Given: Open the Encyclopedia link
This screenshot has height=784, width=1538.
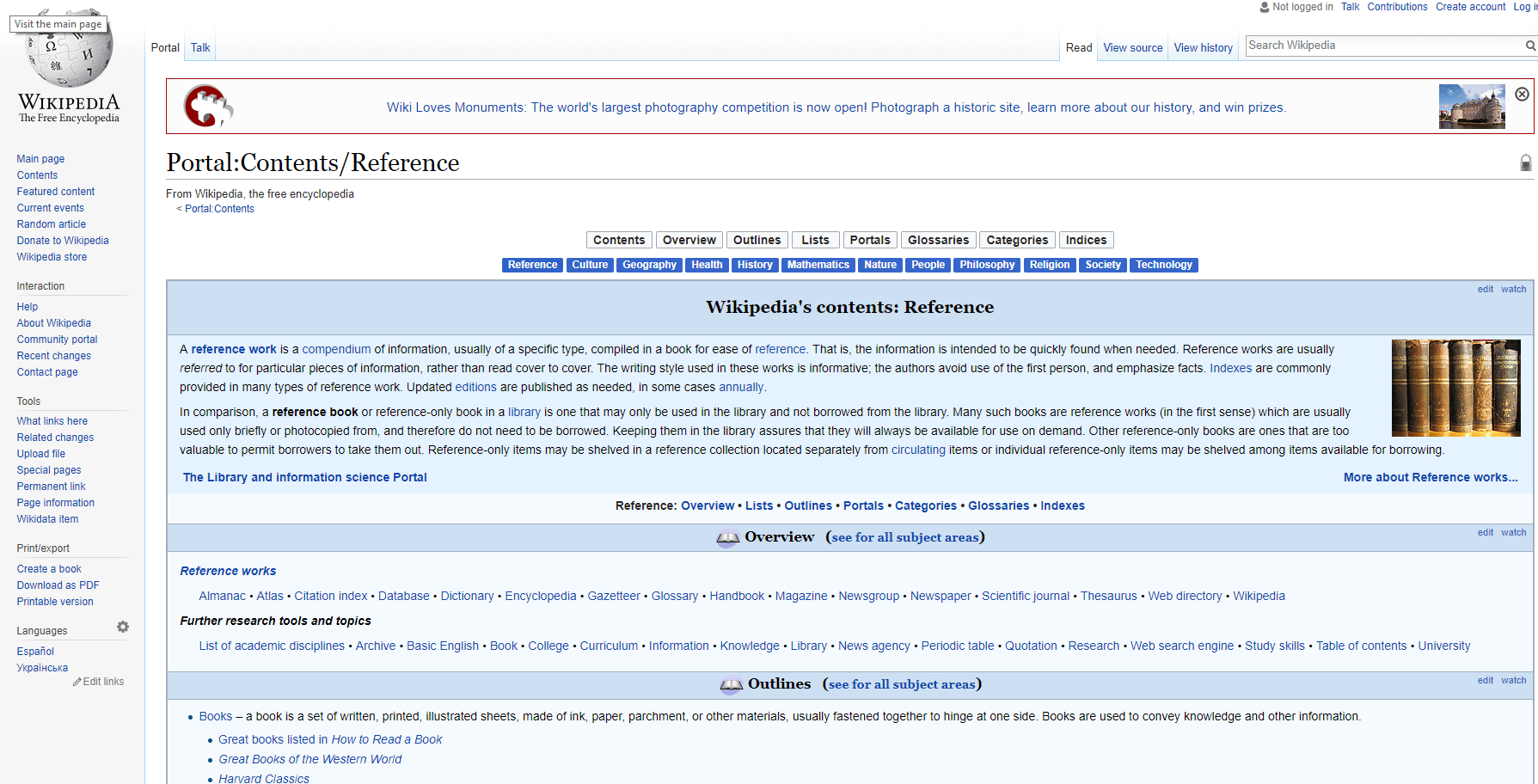Looking at the screenshot, I should coord(541,596).
